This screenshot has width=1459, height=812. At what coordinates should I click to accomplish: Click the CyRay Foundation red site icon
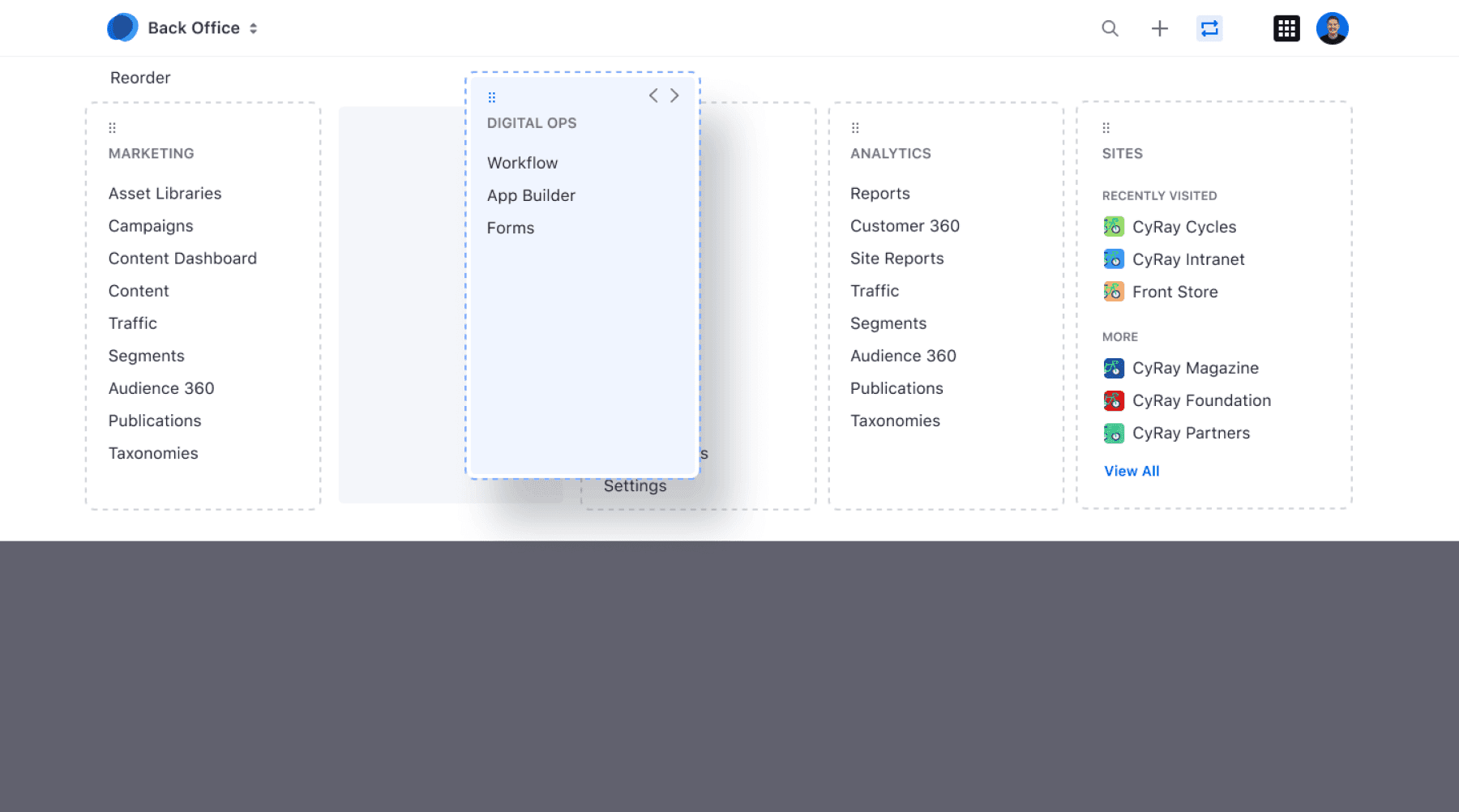point(1114,400)
